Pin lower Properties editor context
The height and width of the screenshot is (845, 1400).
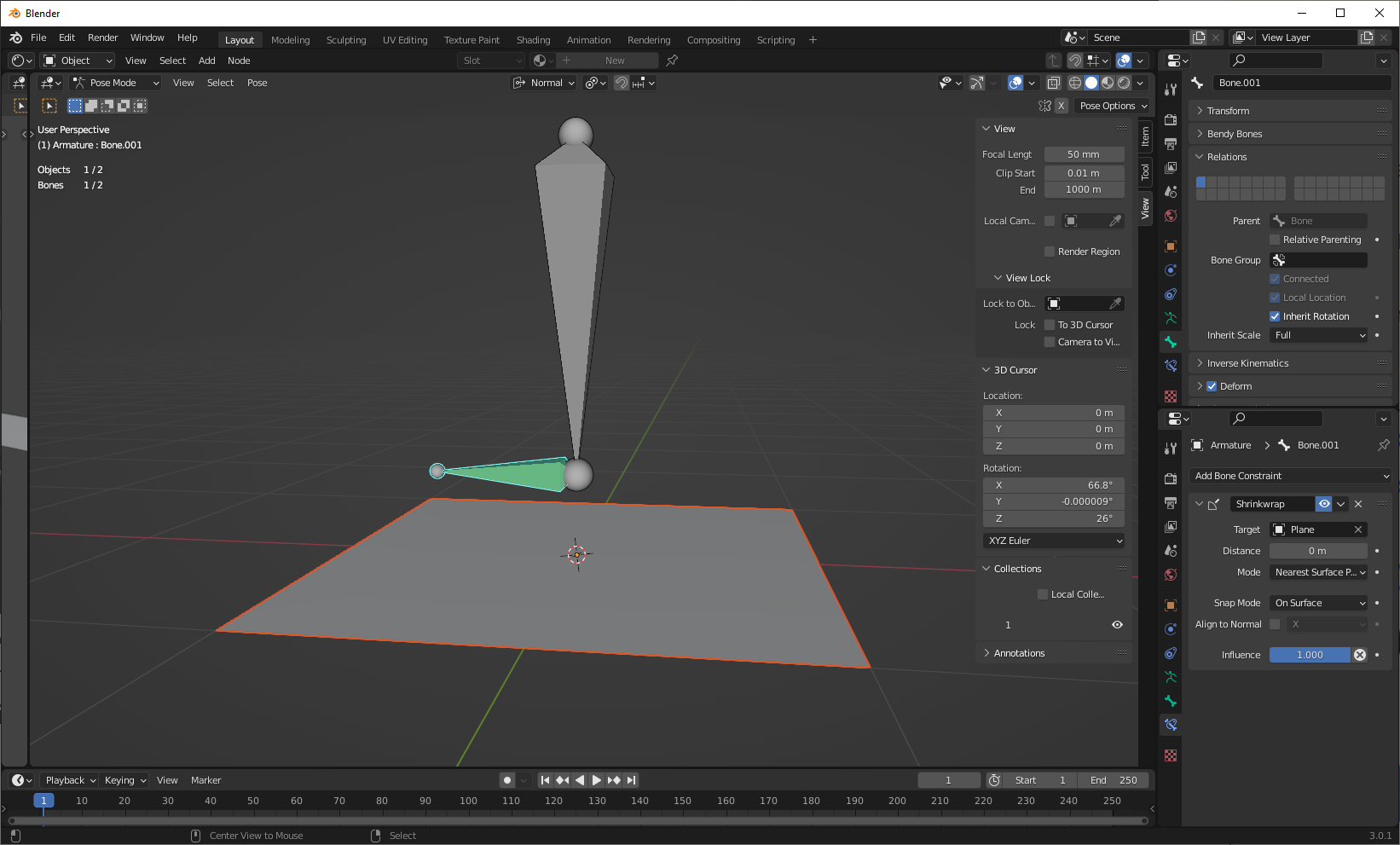1383,445
